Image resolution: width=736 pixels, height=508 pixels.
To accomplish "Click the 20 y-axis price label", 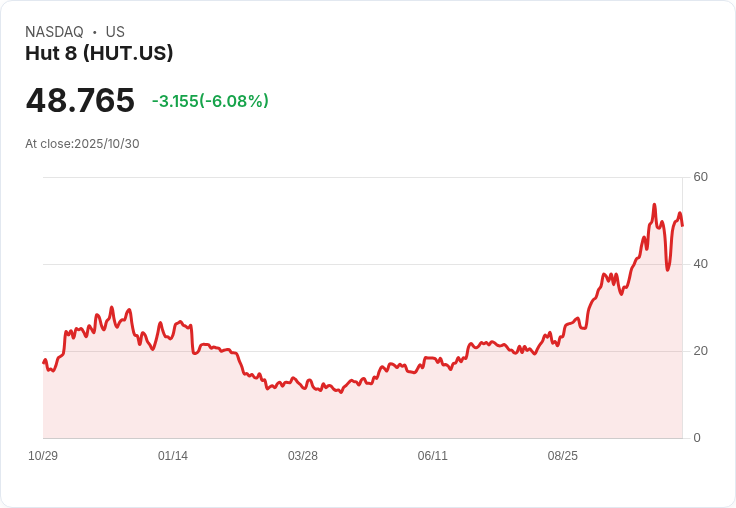I will (x=701, y=351).
